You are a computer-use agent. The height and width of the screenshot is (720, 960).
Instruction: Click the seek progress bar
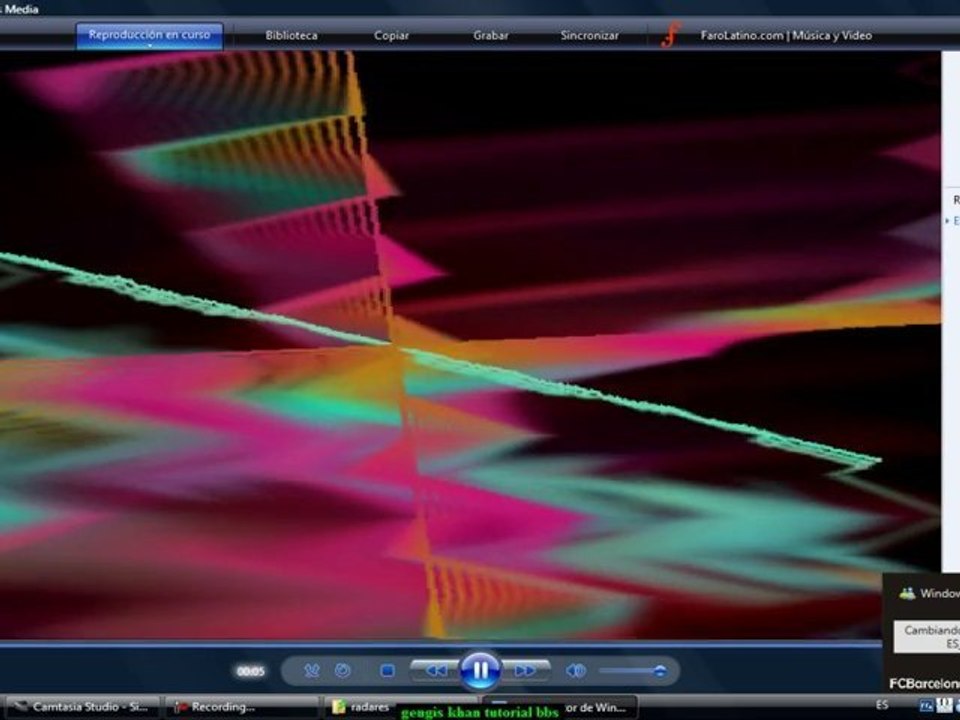click(x=441, y=644)
